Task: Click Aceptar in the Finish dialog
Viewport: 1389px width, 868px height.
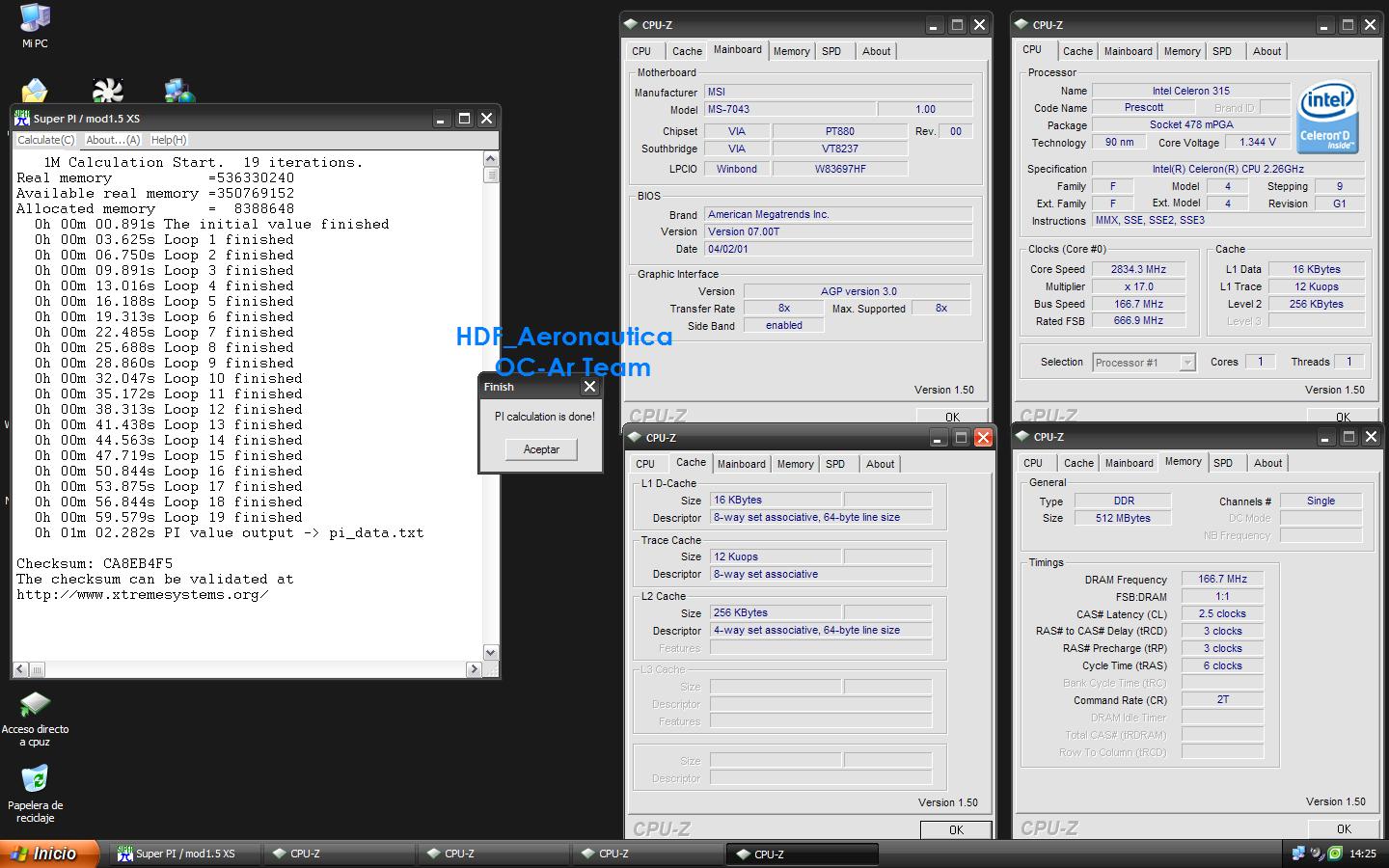Action: click(541, 449)
